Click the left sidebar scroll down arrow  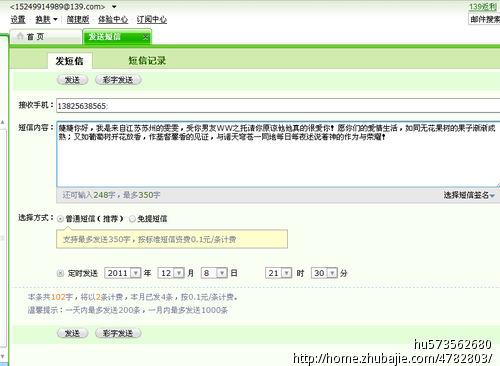click(2, 357)
